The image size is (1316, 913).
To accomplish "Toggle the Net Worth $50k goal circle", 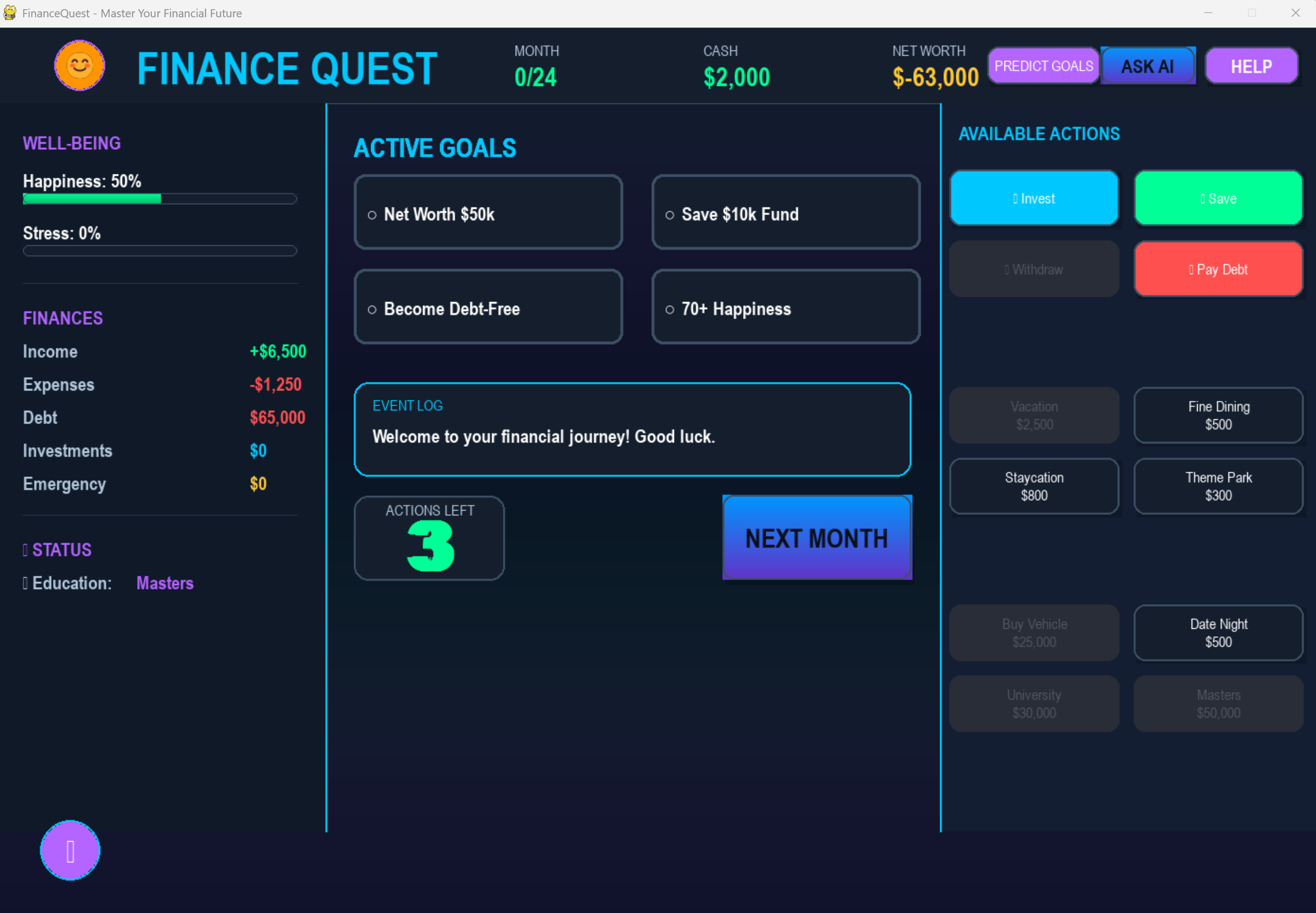I will 372,215.
